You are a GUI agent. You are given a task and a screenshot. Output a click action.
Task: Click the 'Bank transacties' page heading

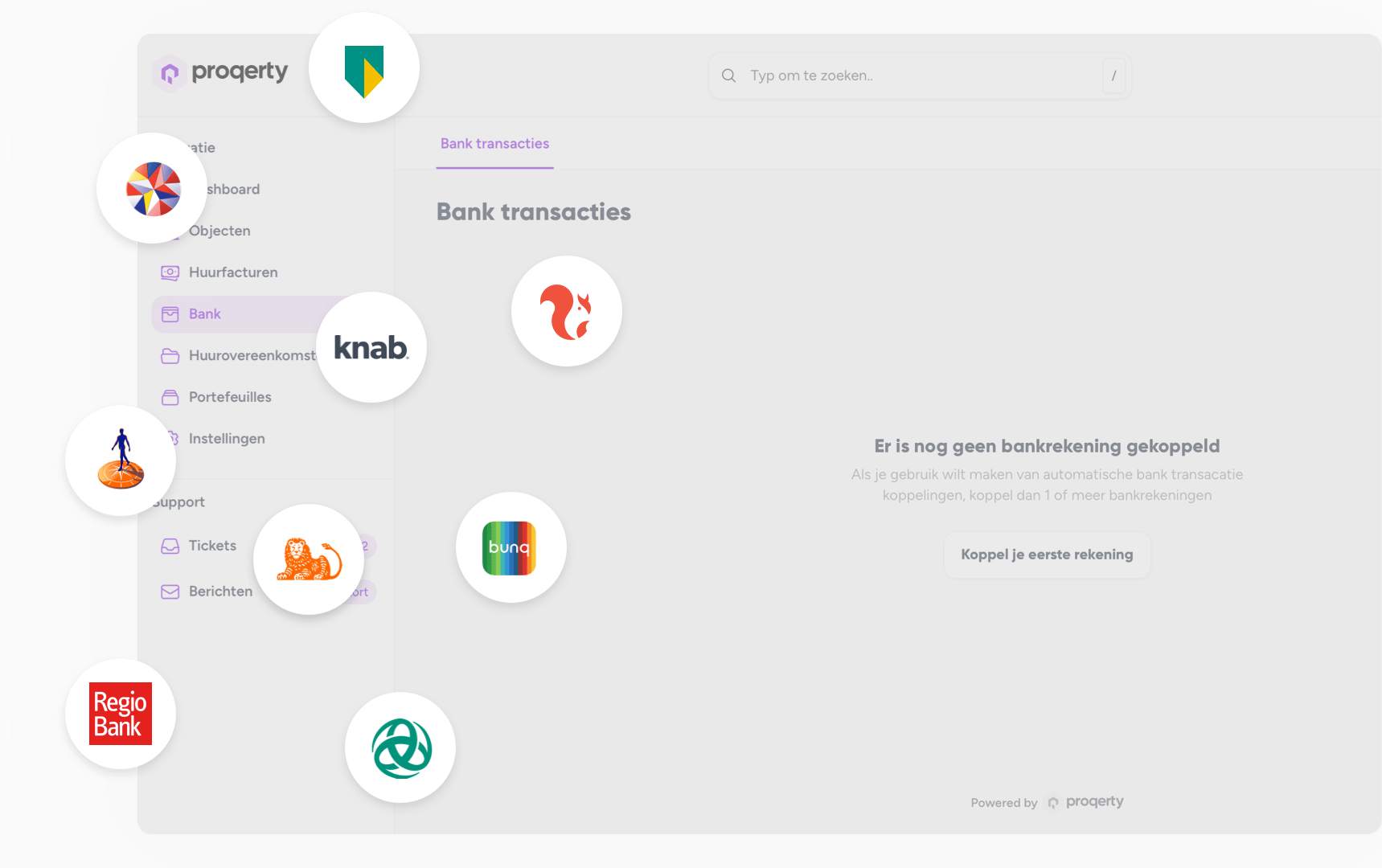[x=534, y=212]
